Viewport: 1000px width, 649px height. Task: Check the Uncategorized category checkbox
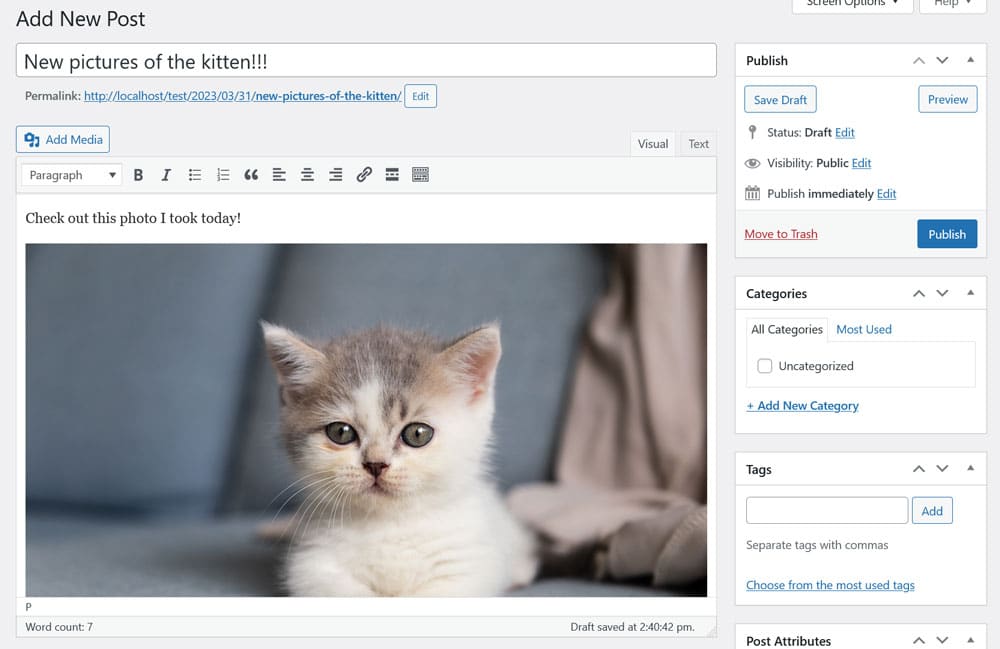point(765,366)
